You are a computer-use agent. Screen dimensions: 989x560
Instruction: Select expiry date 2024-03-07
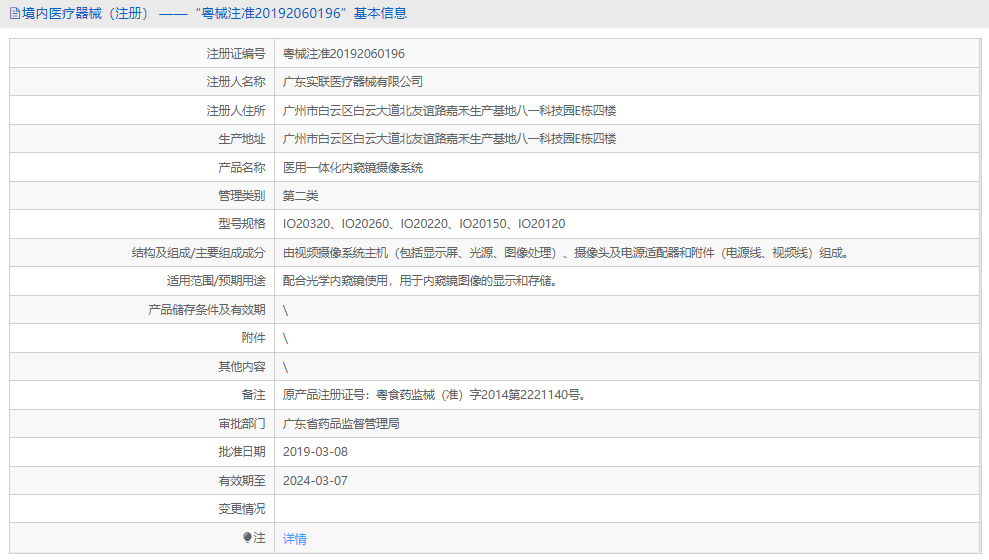(315, 481)
